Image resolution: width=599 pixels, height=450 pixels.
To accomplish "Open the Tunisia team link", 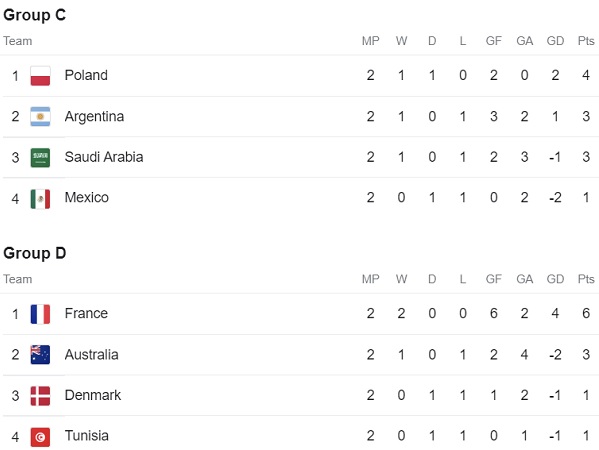I will [87, 435].
